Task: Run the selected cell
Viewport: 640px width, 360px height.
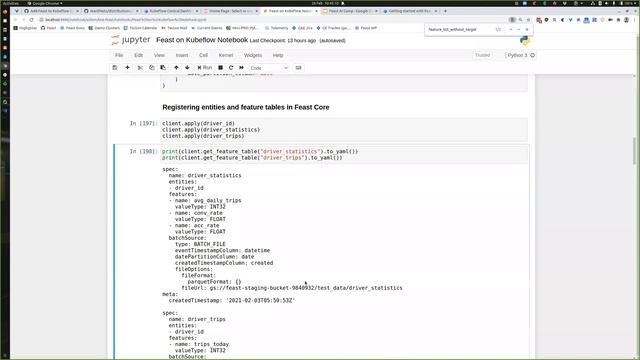Action: tap(204, 68)
